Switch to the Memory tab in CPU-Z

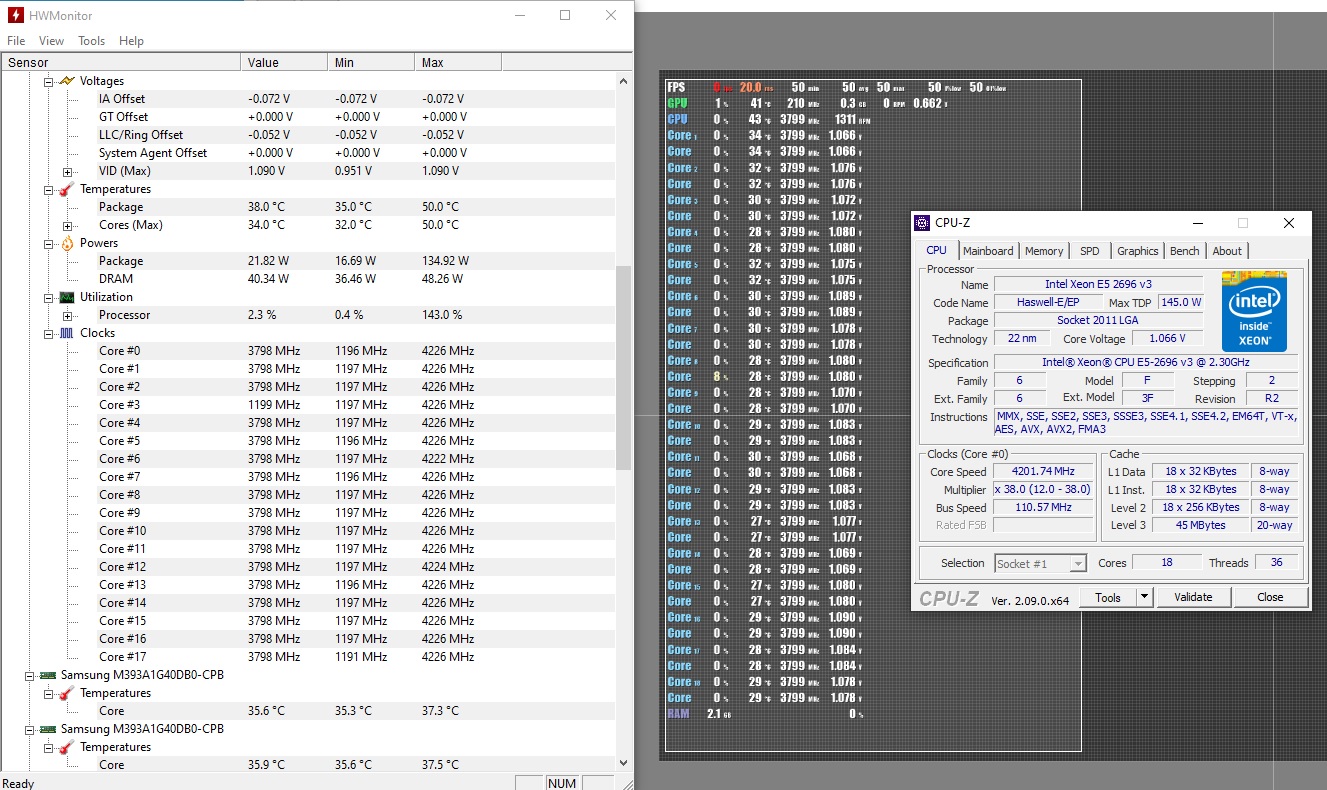click(x=1043, y=251)
